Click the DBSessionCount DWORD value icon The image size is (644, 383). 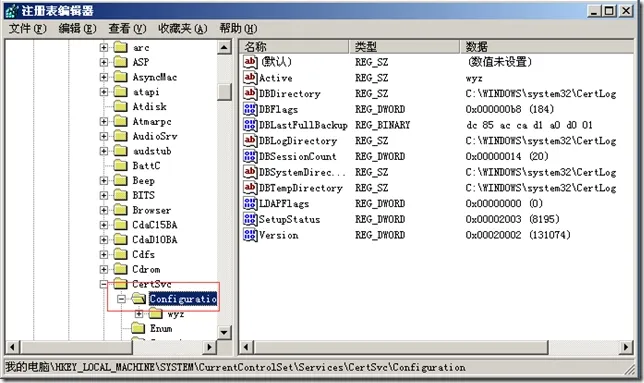pyautogui.click(x=250, y=156)
